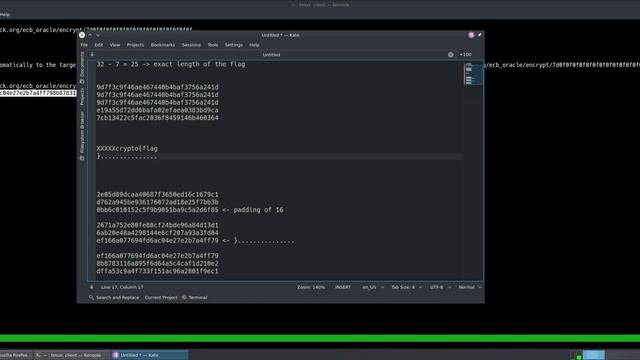The width and height of the screenshot is (640, 360).
Task: Open the en_US language dropdown
Action: pyautogui.click(x=373, y=287)
